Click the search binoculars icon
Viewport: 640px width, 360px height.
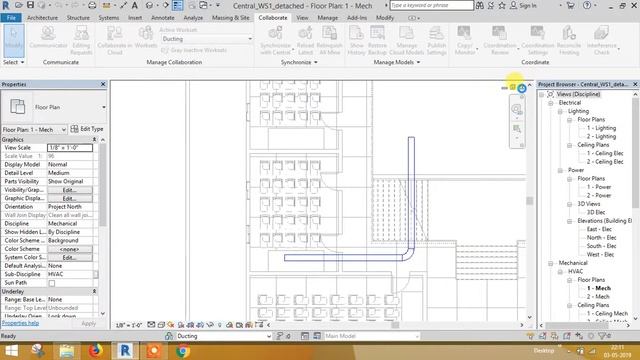(x=480, y=5)
